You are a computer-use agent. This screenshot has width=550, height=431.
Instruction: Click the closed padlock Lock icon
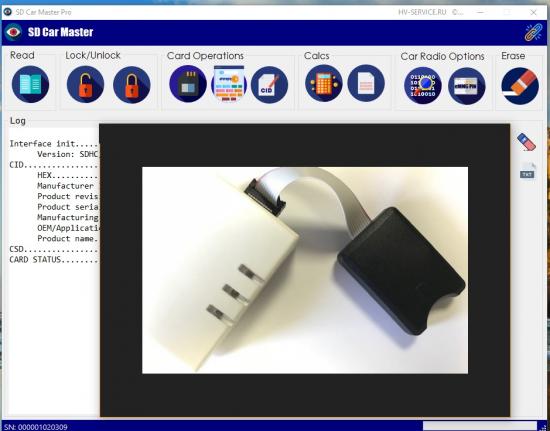point(132,85)
